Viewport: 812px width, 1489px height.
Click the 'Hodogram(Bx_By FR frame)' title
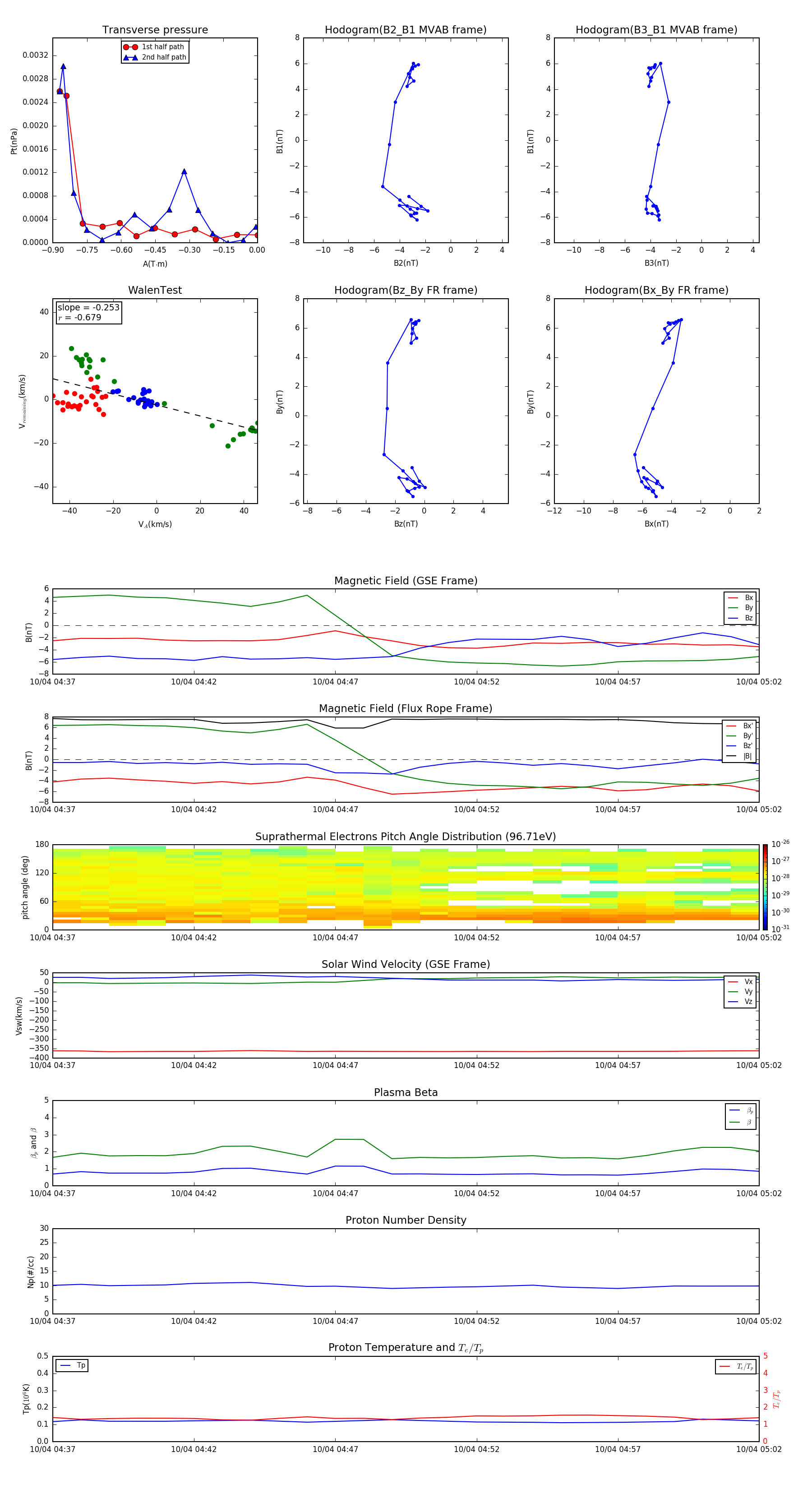click(656, 290)
